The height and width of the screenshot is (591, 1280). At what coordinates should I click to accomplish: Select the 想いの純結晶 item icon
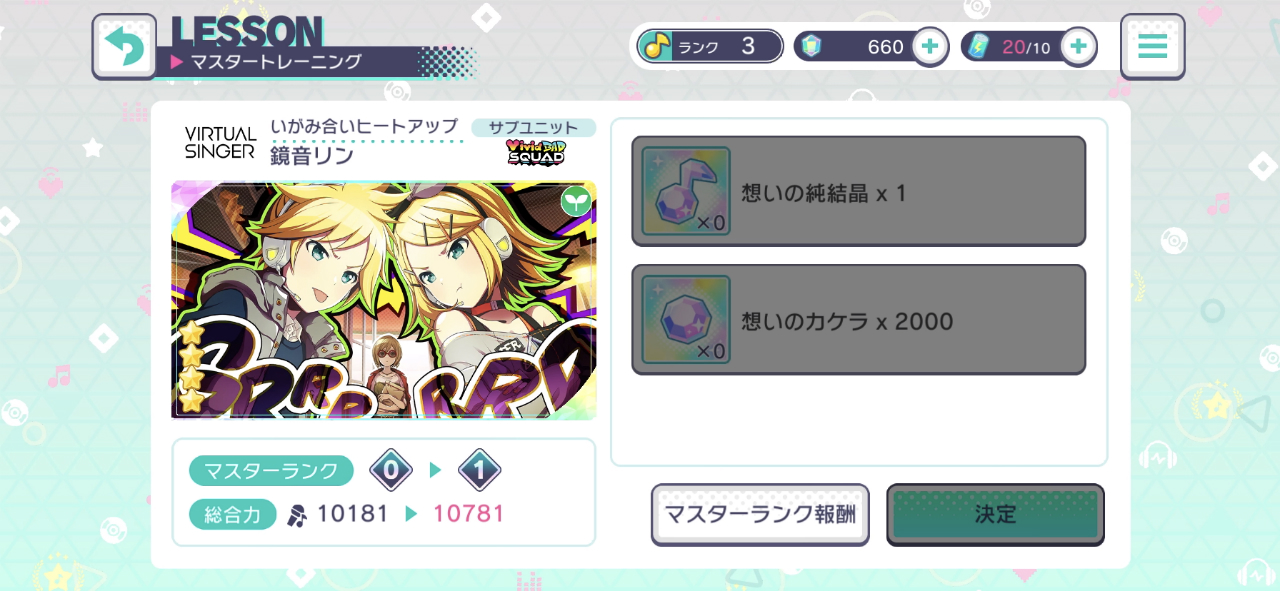point(686,191)
